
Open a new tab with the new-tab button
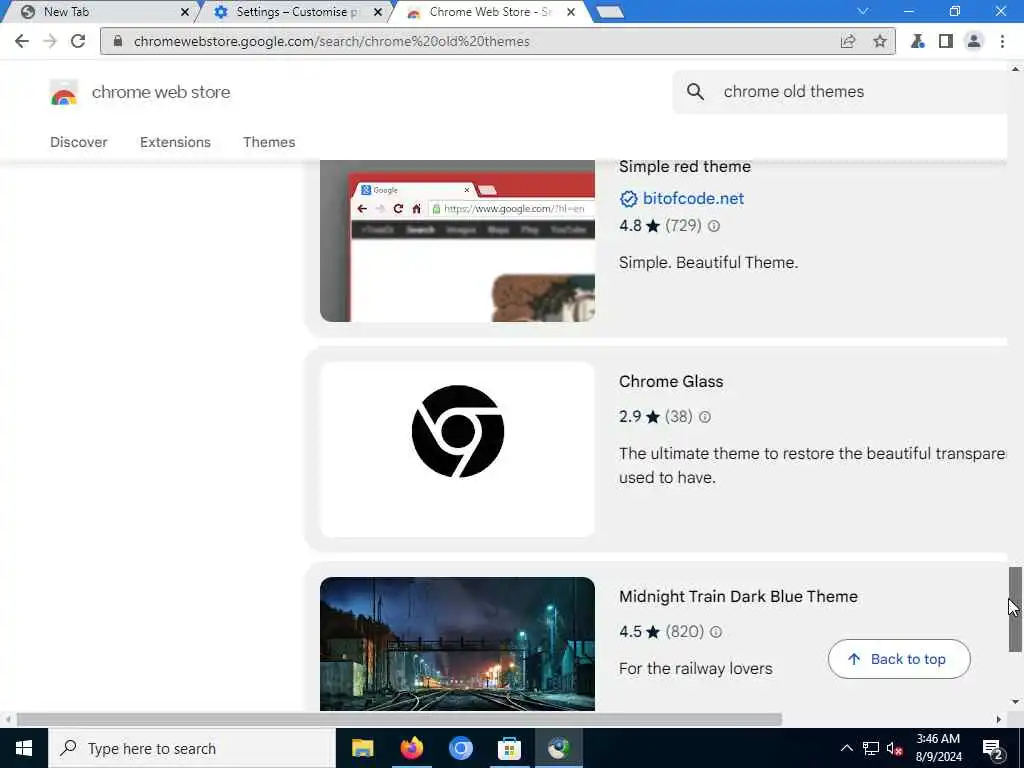pos(611,12)
